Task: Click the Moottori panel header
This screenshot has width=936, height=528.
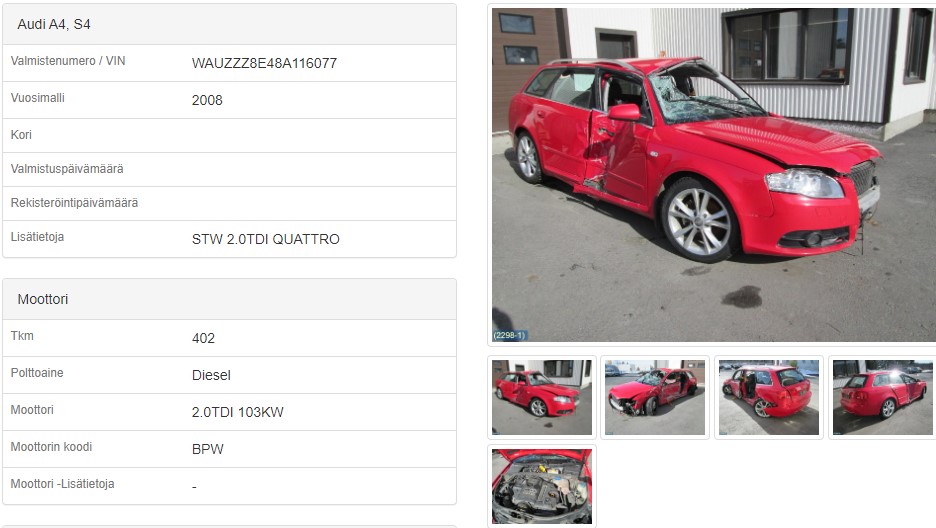Action: click(229, 299)
